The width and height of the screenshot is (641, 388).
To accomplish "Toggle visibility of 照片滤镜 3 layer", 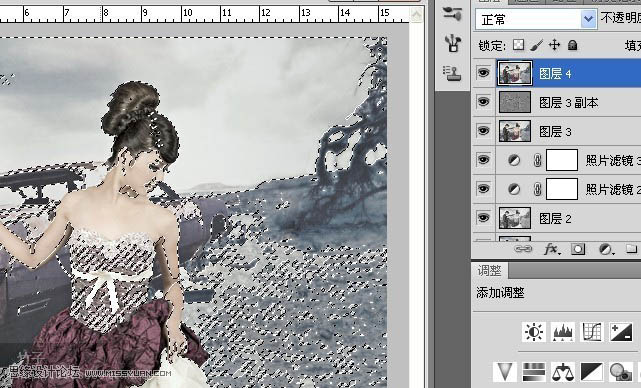I will [x=484, y=159].
